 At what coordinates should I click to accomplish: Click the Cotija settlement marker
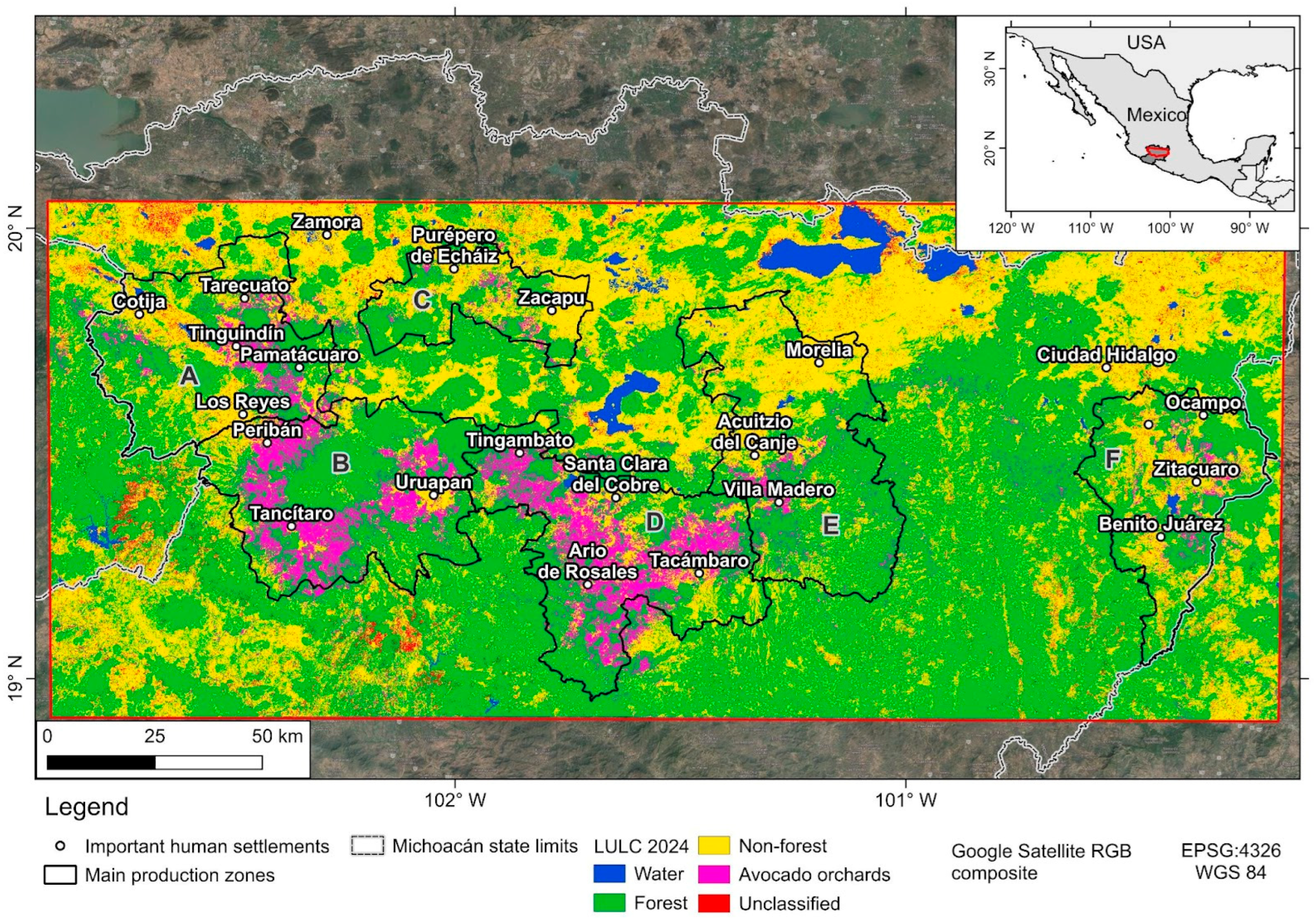click(x=139, y=314)
